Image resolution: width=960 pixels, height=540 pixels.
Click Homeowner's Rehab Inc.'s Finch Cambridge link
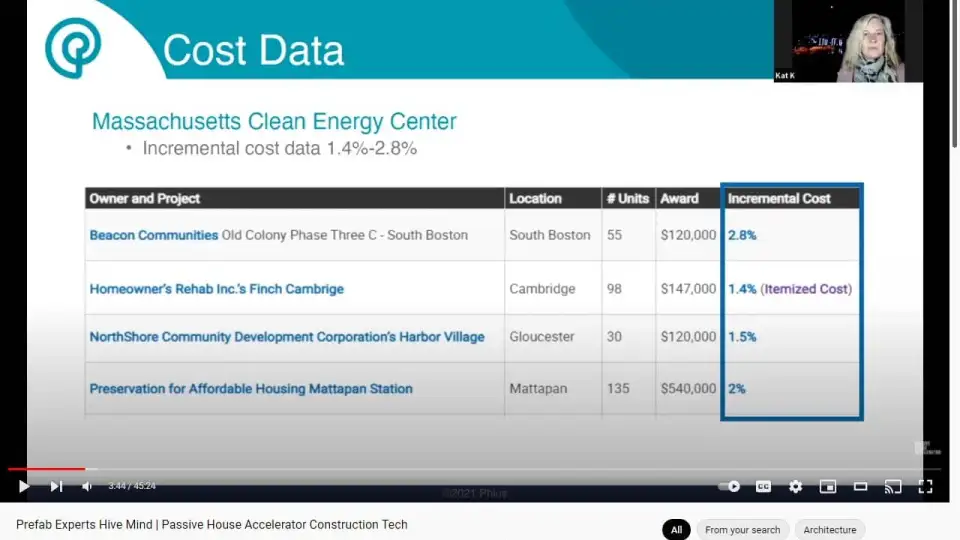(x=216, y=289)
